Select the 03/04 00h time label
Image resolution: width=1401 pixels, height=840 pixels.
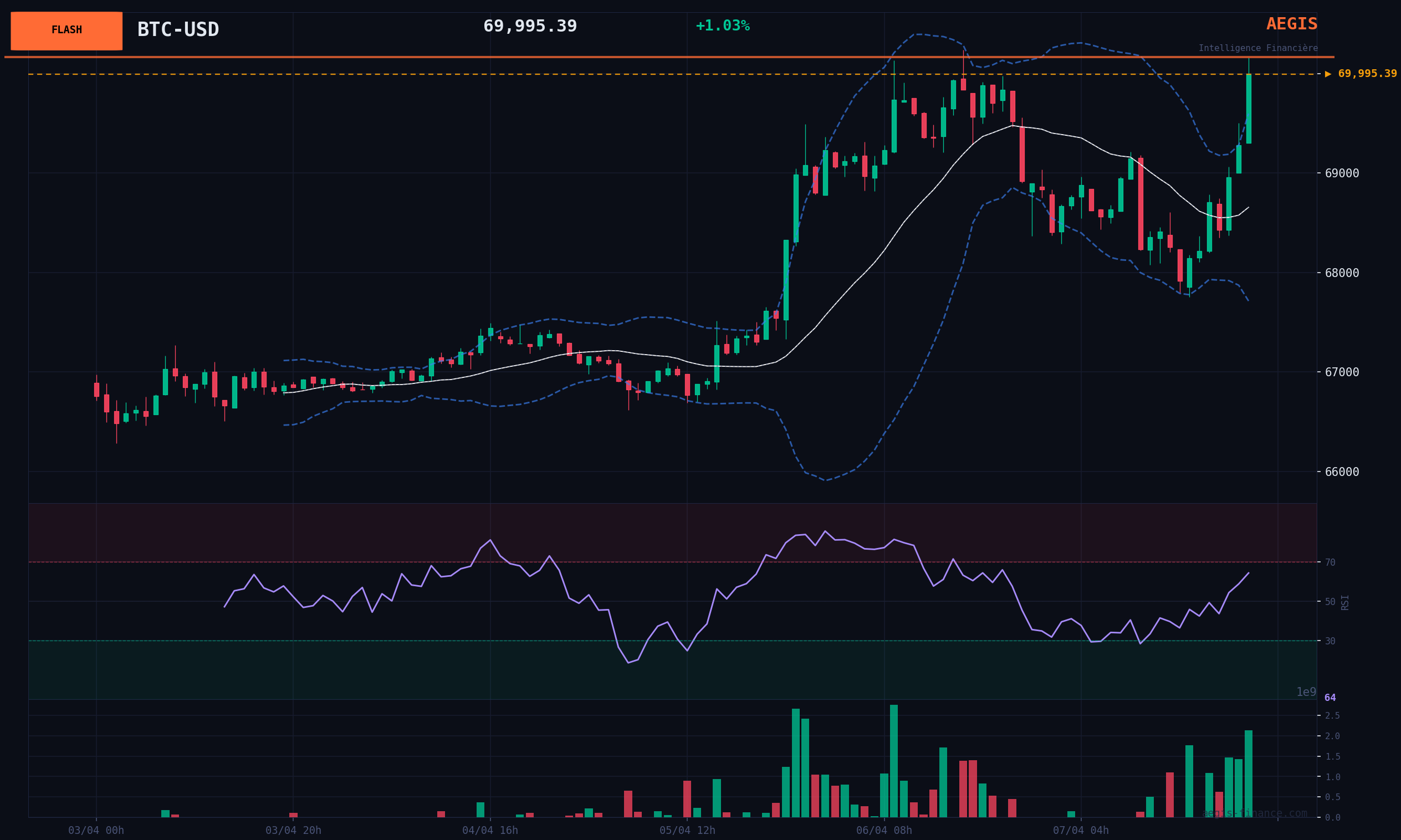pos(96,831)
